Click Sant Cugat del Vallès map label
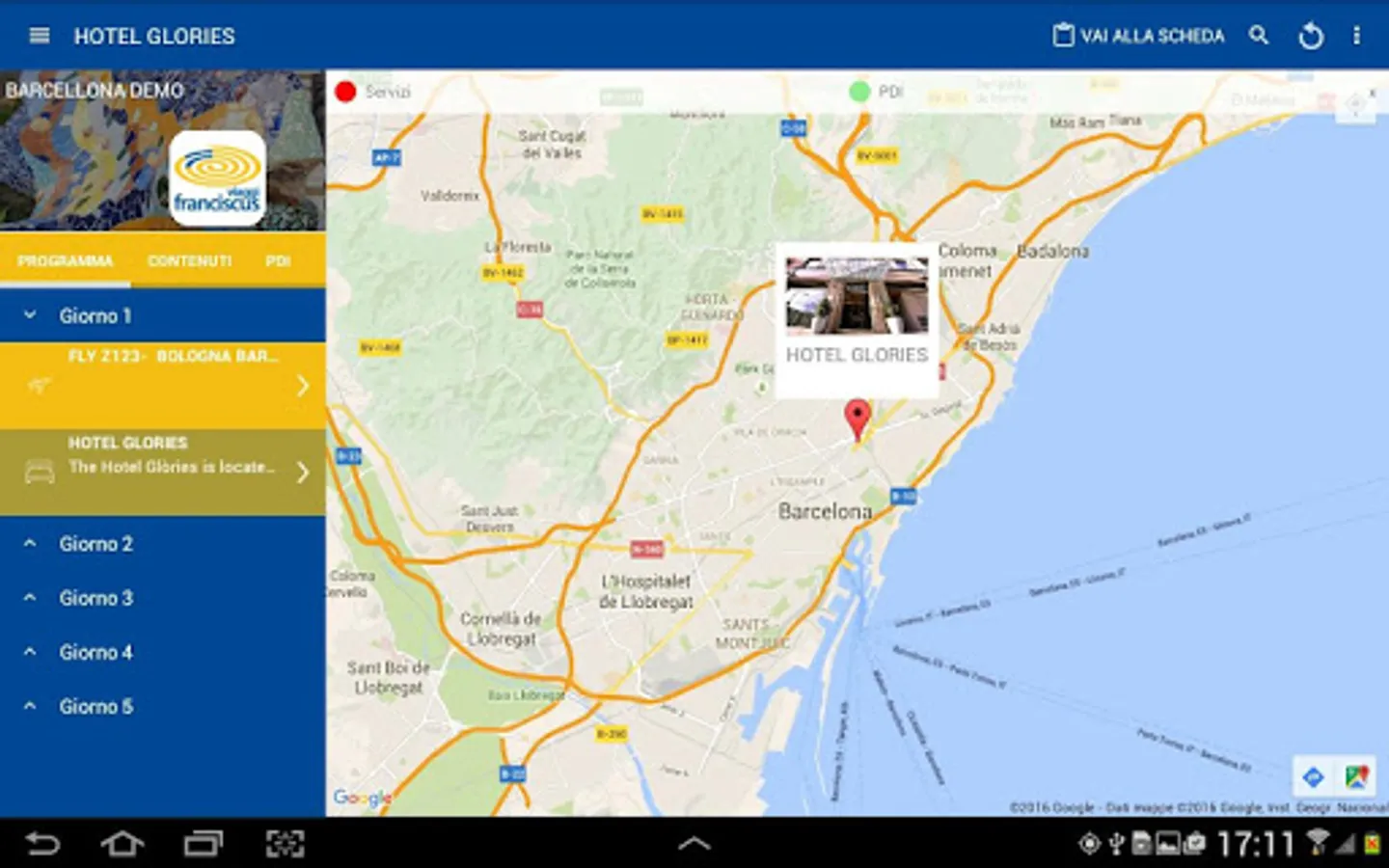 (x=552, y=145)
